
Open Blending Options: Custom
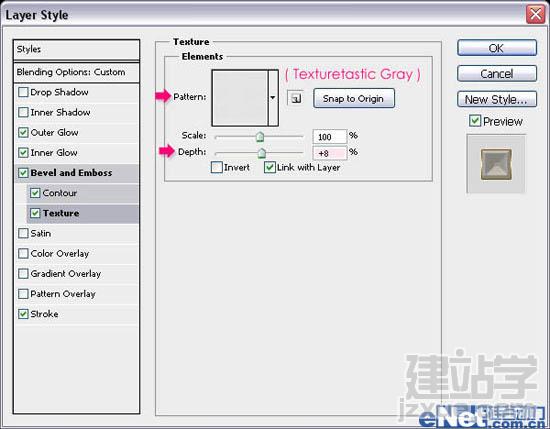(x=76, y=72)
